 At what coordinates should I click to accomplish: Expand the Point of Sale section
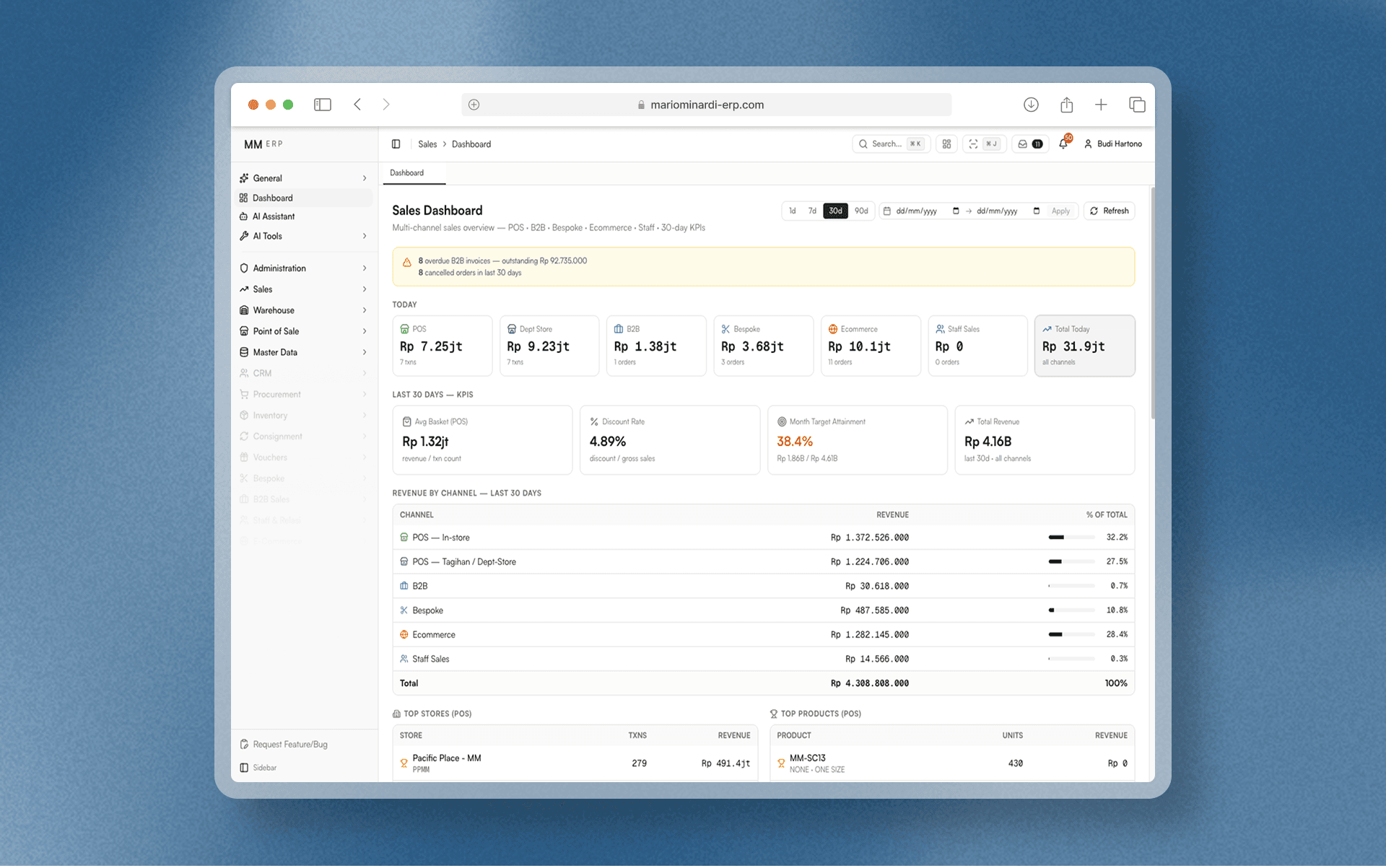(304, 332)
